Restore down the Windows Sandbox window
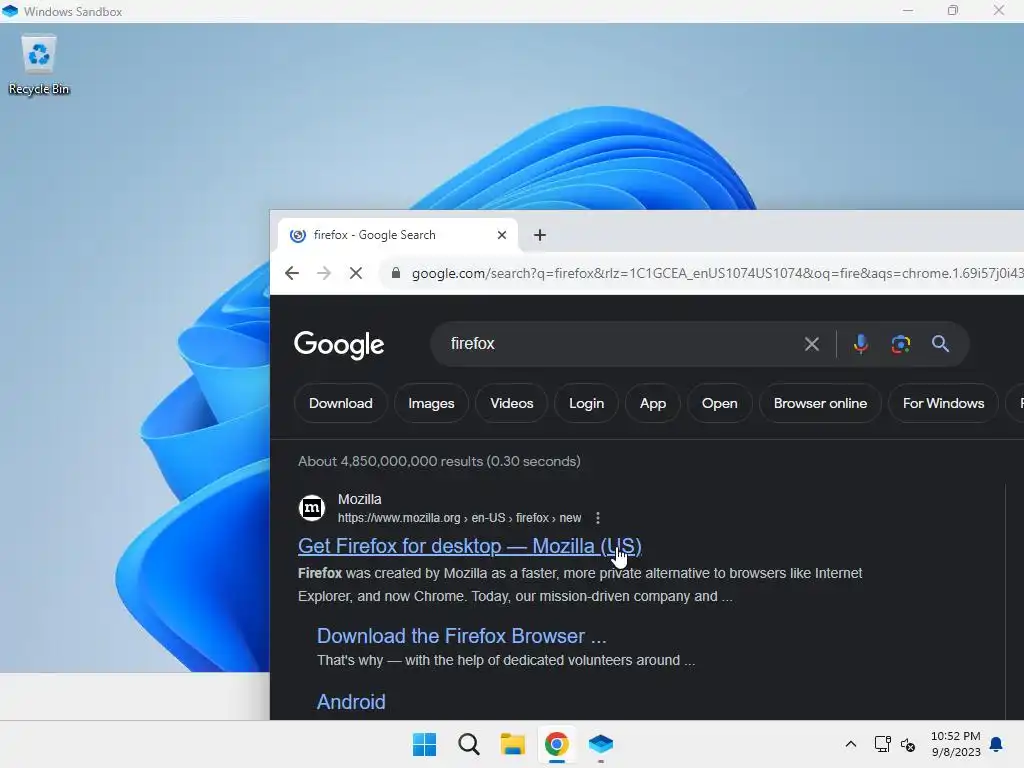This screenshot has width=1024, height=768. [953, 10]
